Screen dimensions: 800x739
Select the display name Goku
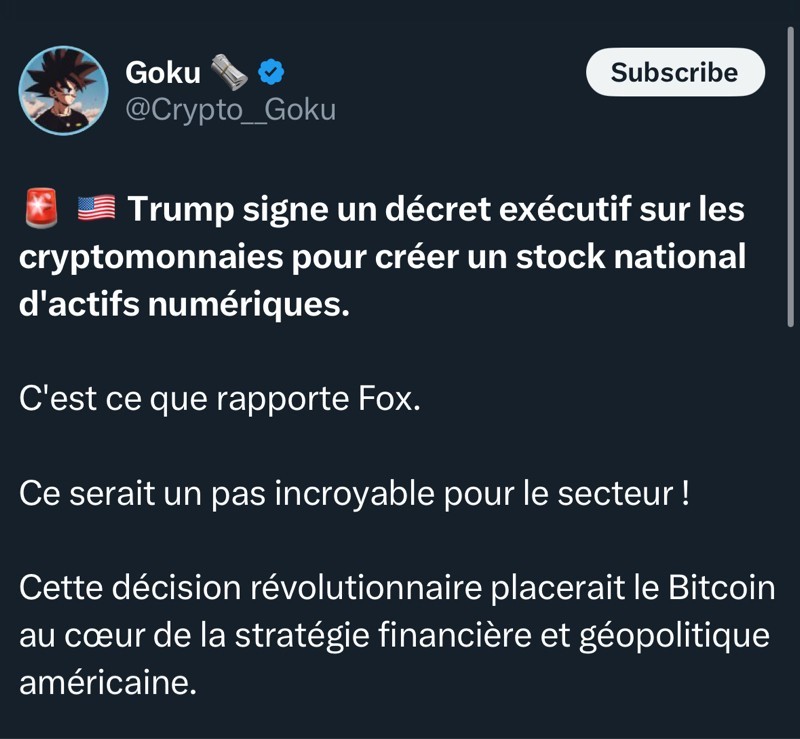[x=163, y=72]
